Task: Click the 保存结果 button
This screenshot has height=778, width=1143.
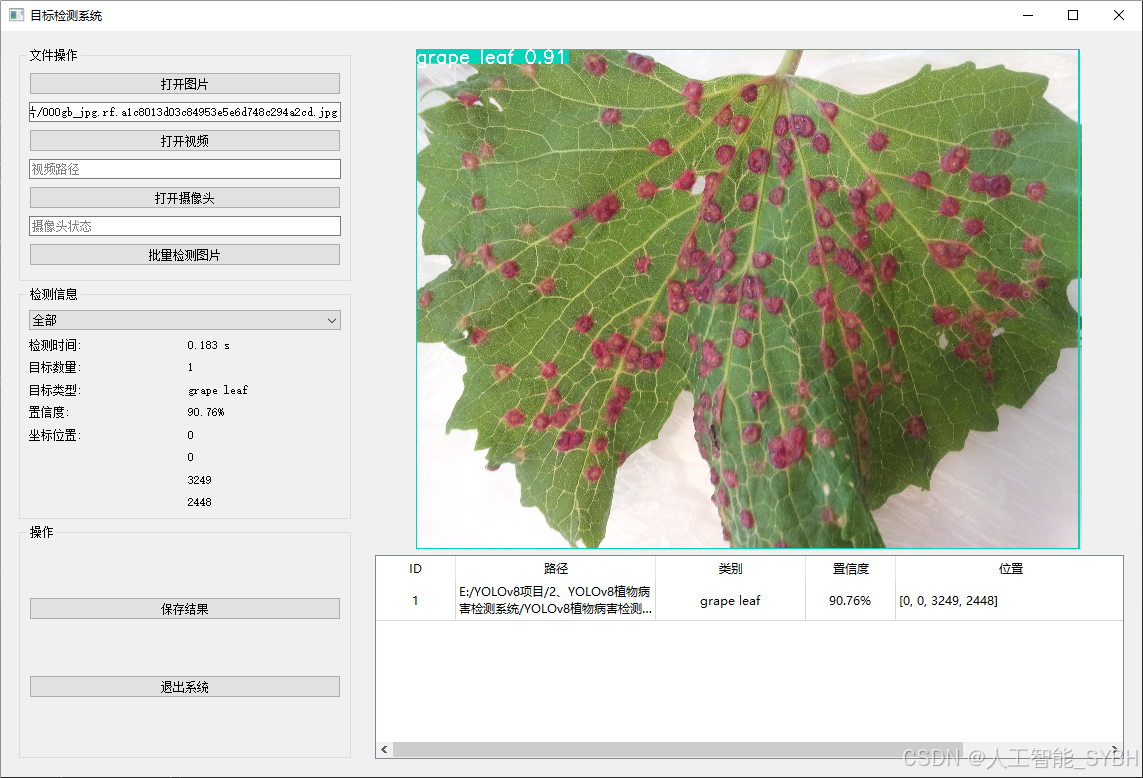Action: point(184,609)
